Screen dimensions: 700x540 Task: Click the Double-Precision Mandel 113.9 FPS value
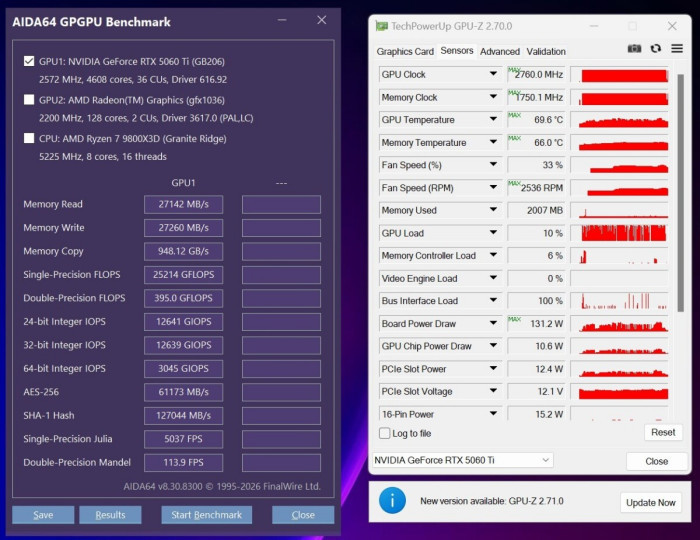(183, 462)
